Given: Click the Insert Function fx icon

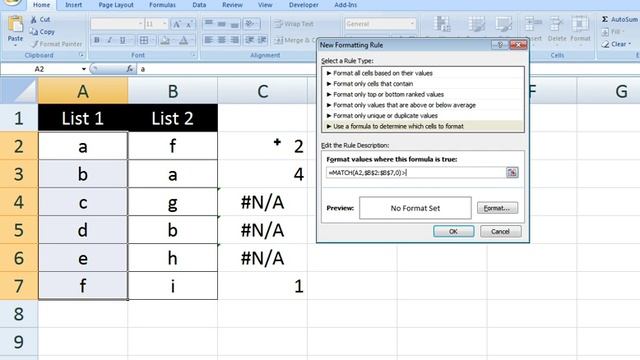Looking at the screenshot, I should 130,69.
